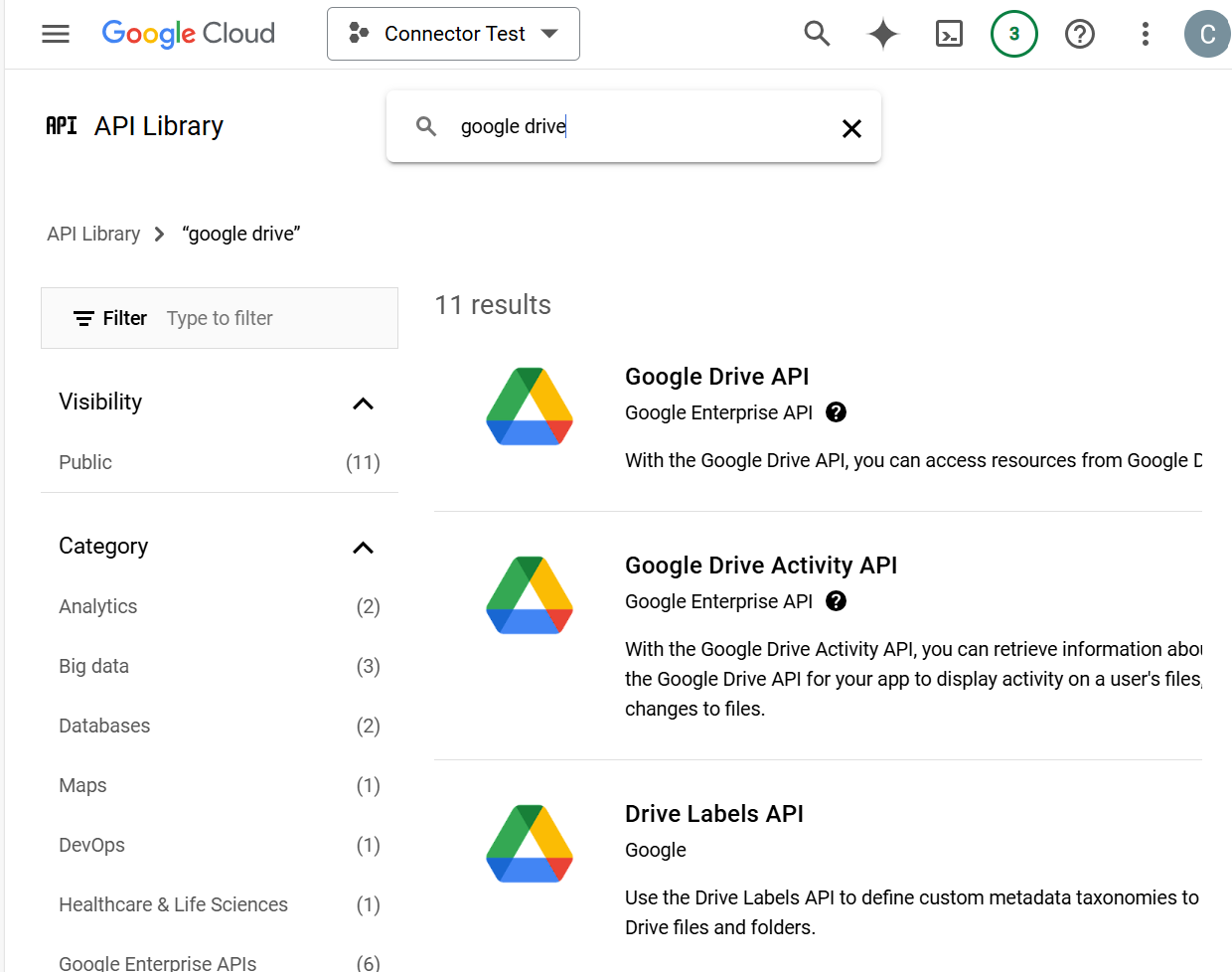
Task: Click the Google Drive Activity API description text
Action: [x=913, y=679]
